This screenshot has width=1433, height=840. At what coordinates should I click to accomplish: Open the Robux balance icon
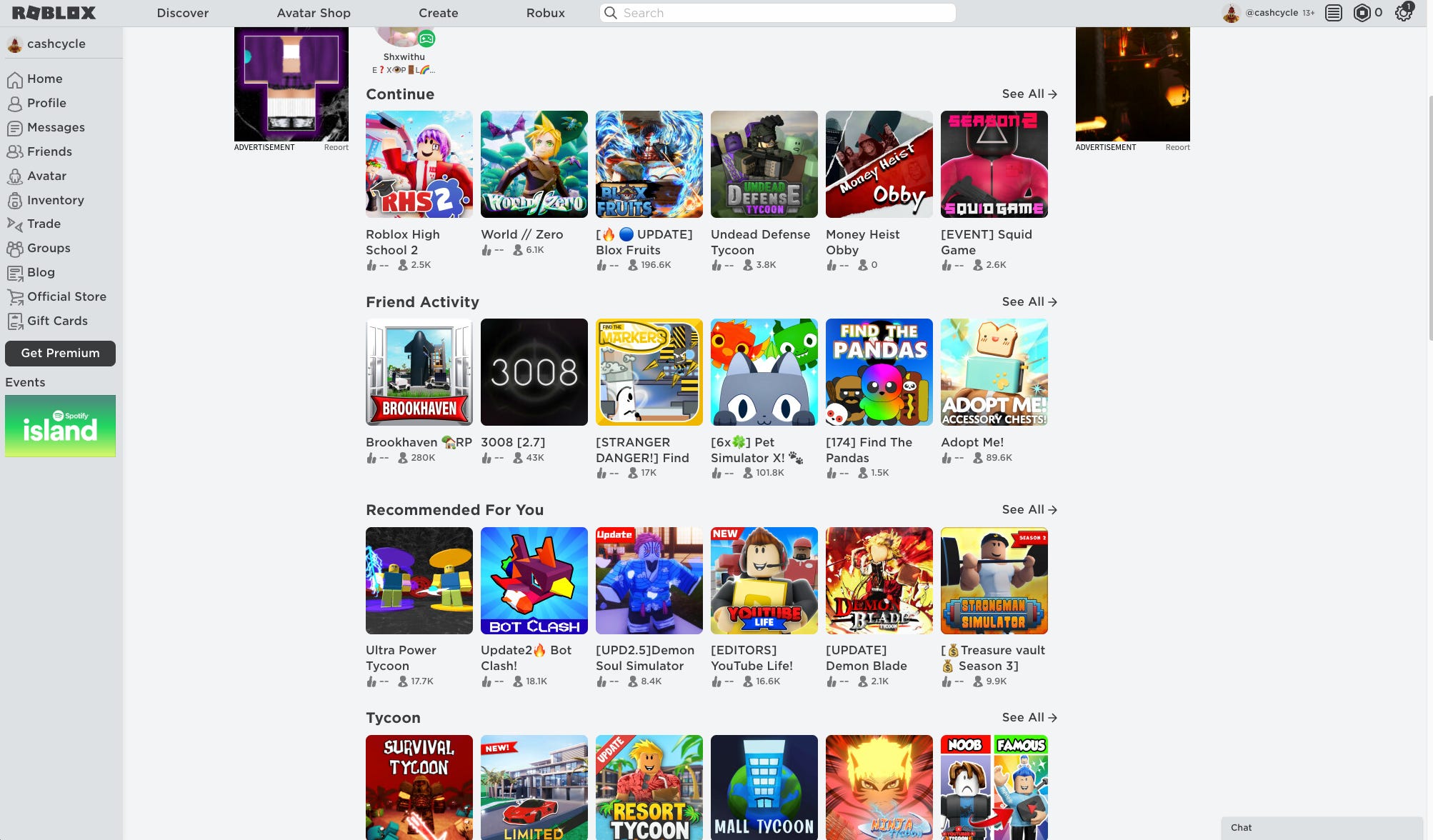point(1362,13)
